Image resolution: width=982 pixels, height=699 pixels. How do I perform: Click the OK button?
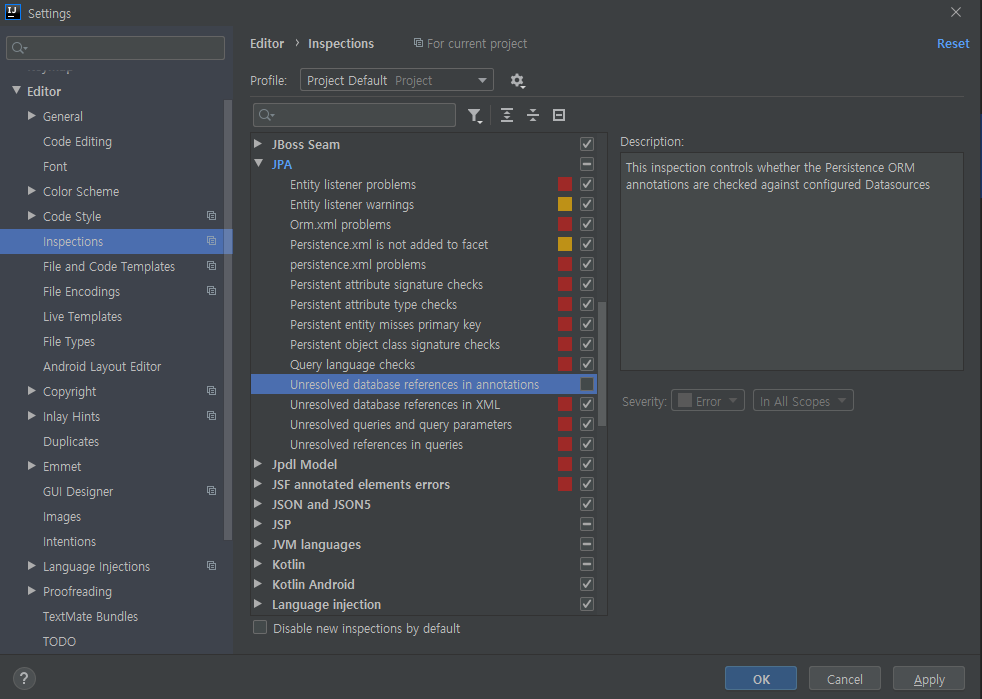(x=761, y=679)
